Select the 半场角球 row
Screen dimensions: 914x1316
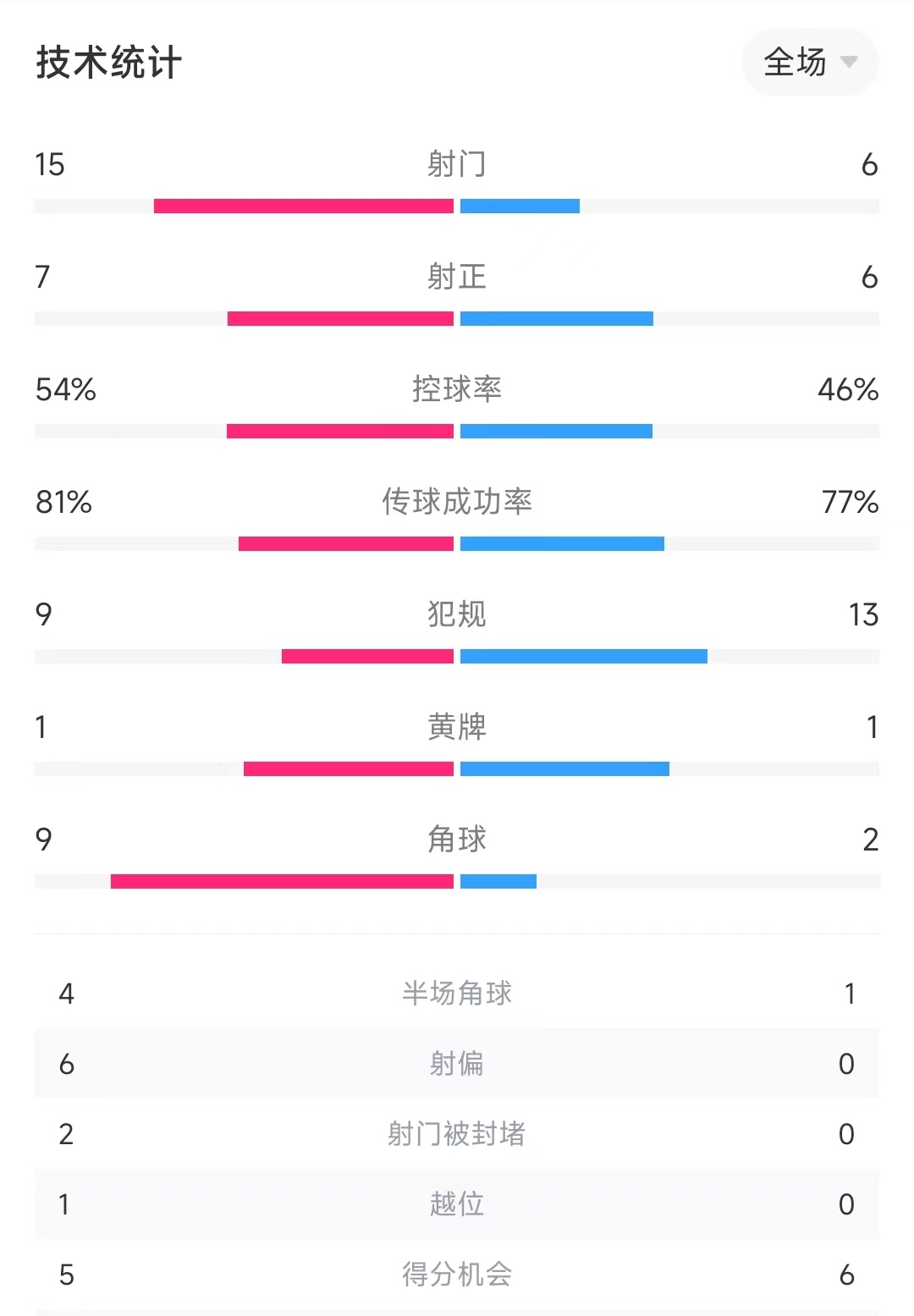[x=457, y=994]
